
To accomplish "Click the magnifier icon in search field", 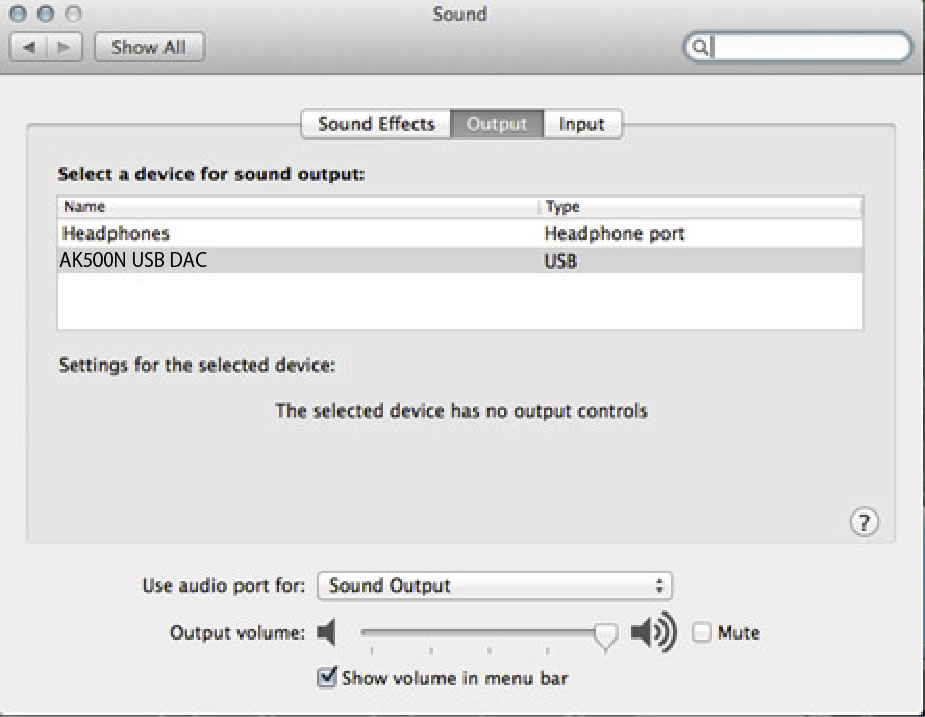I will [699, 47].
